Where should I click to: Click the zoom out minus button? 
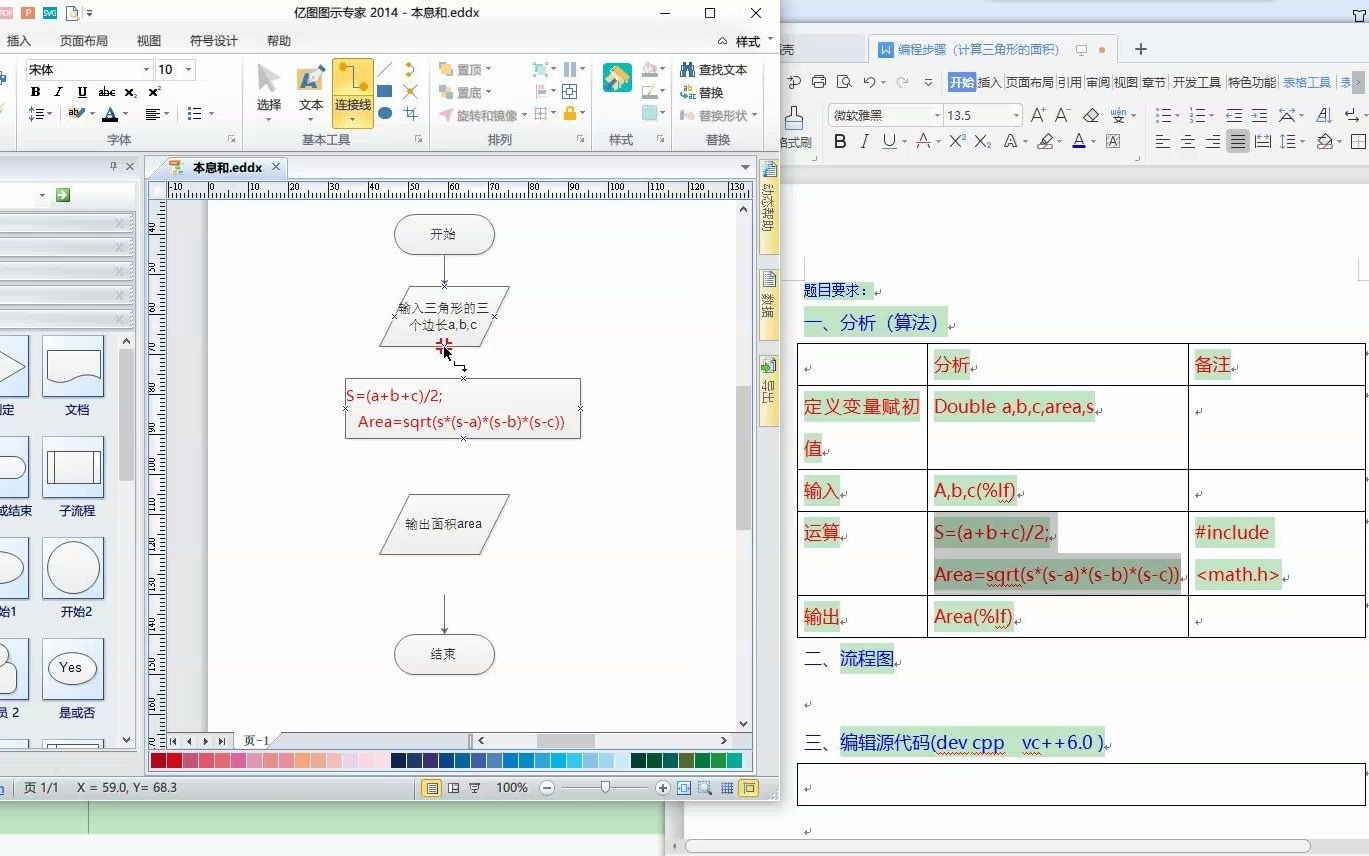pos(547,788)
